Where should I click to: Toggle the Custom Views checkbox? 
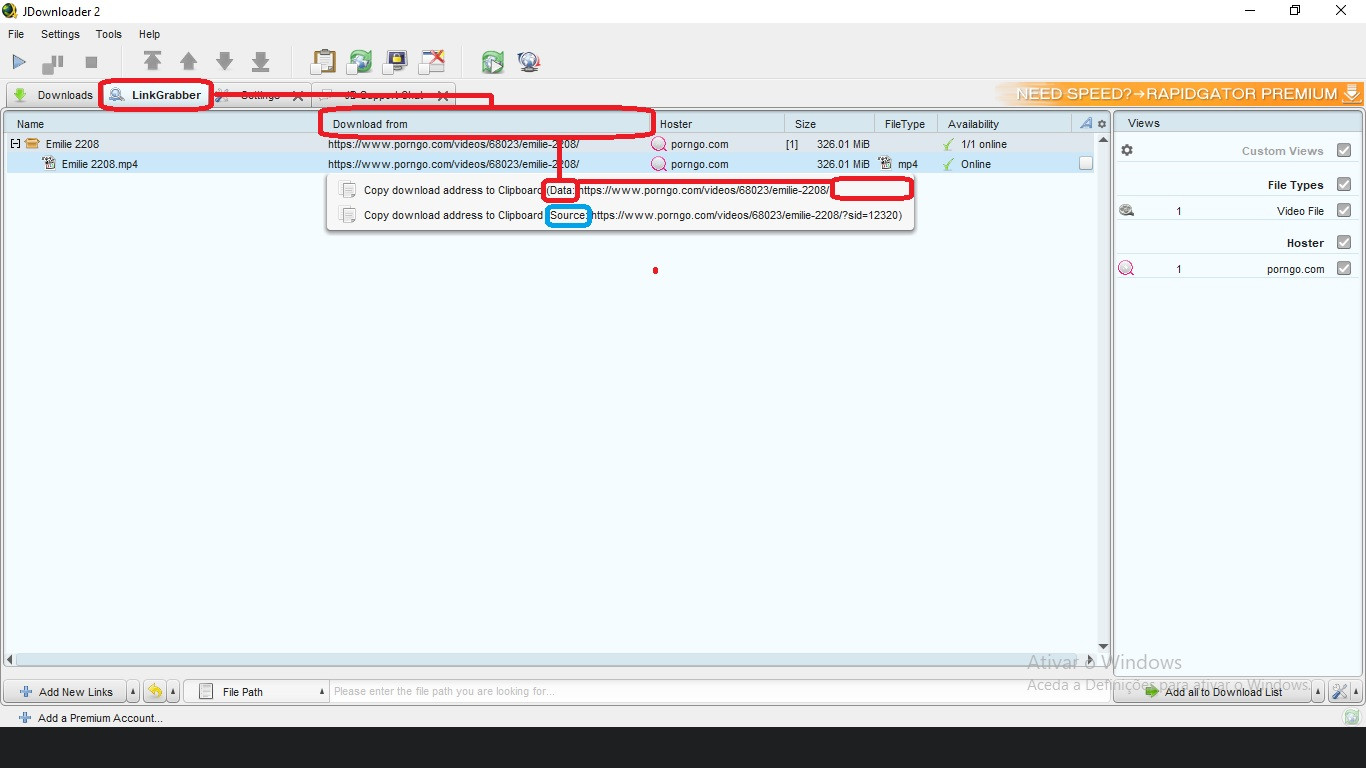tap(1344, 150)
